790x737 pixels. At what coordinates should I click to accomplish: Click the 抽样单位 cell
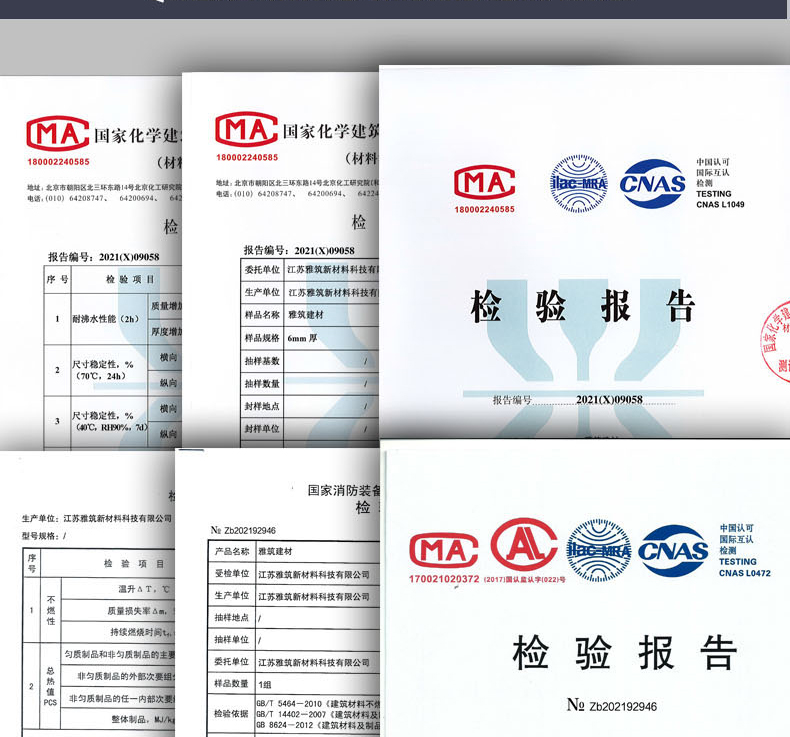[x=232, y=639]
